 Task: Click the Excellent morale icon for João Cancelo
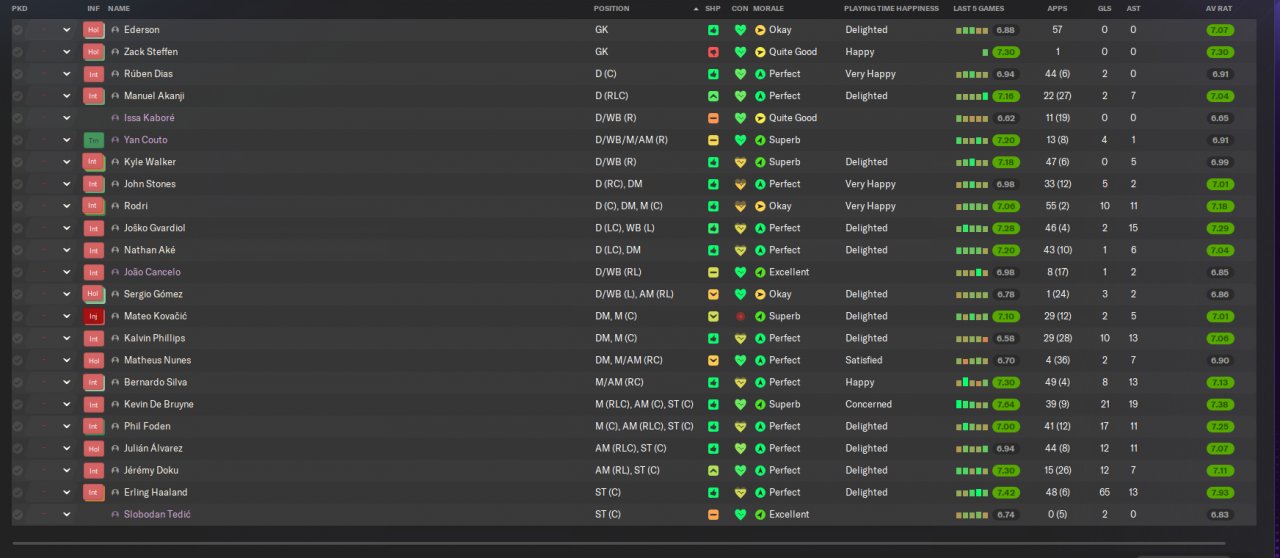click(760, 272)
